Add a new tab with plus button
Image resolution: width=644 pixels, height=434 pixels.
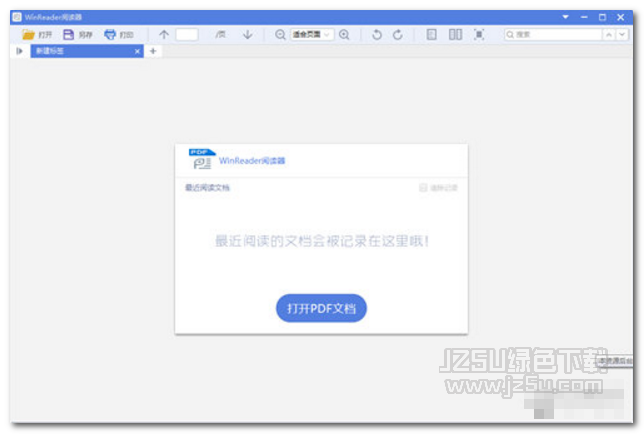[x=153, y=51]
